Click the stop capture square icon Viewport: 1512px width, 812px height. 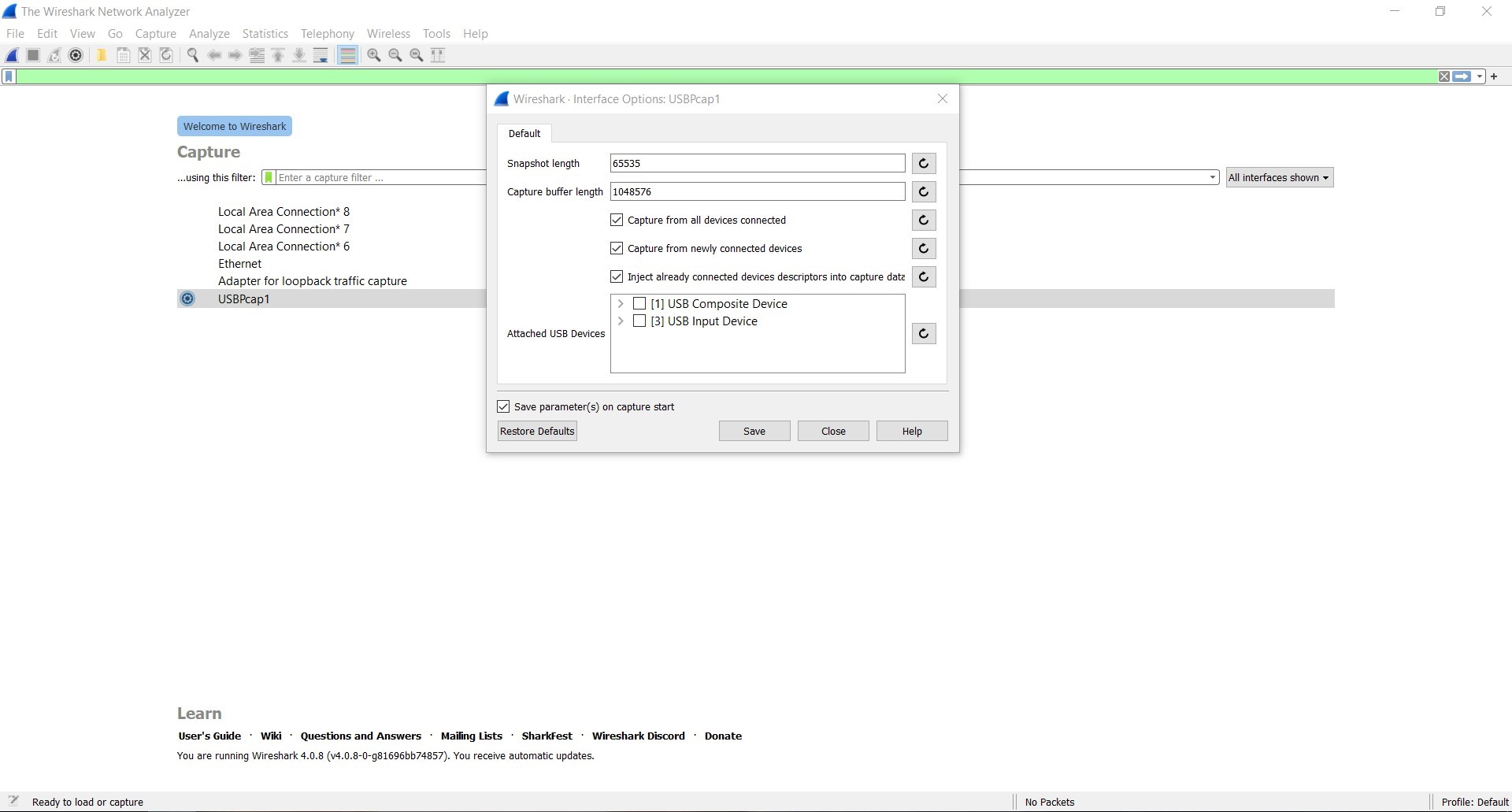[33, 55]
